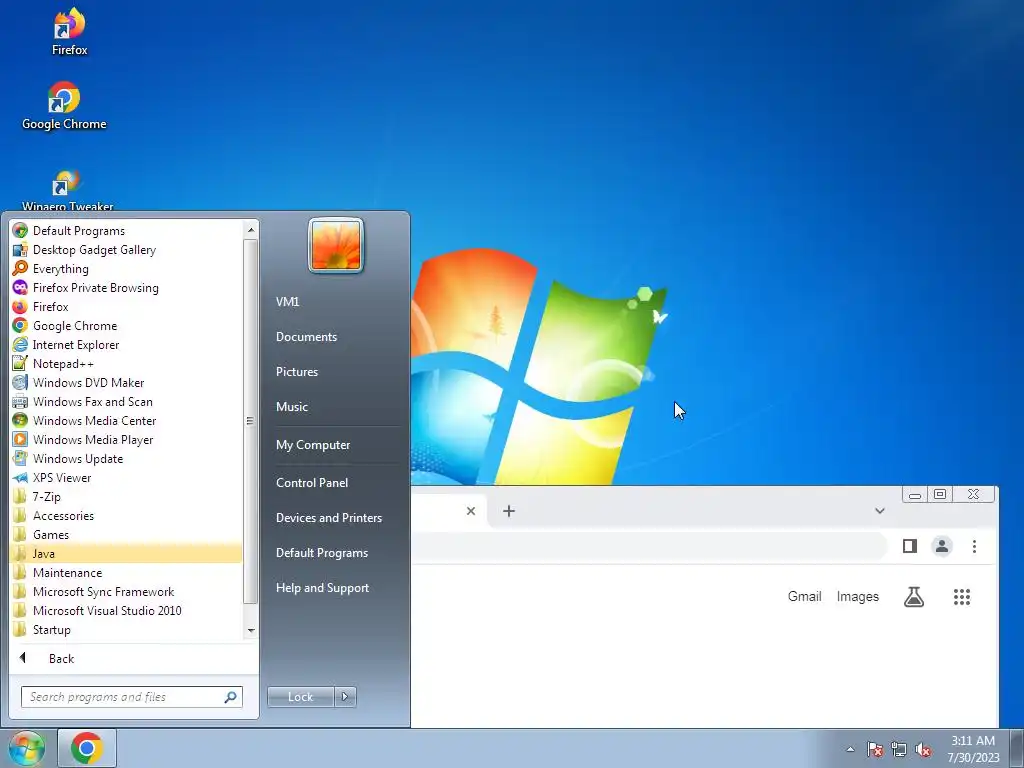This screenshot has height=768, width=1024.
Task: Open Gmail link in Chrome
Action: (x=804, y=596)
